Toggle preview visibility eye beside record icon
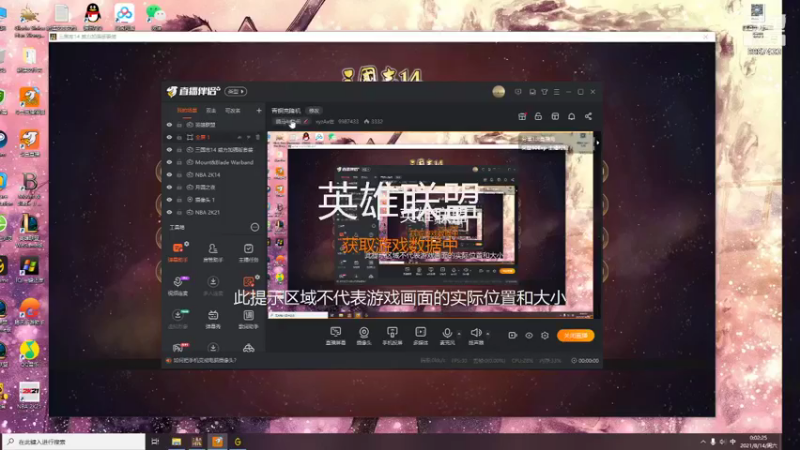 tap(529, 335)
